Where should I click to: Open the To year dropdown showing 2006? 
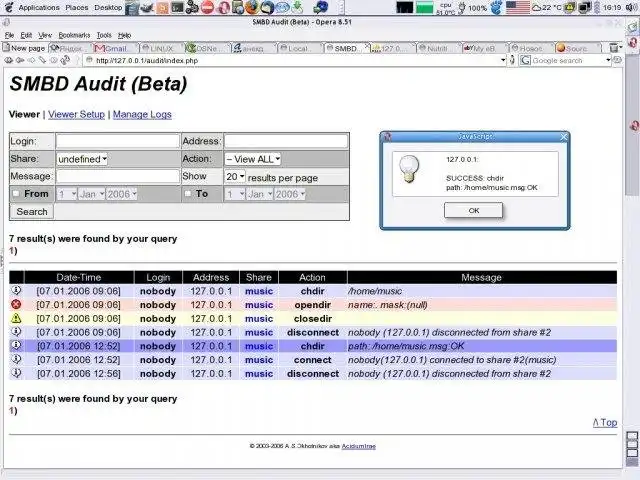click(x=290, y=194)
